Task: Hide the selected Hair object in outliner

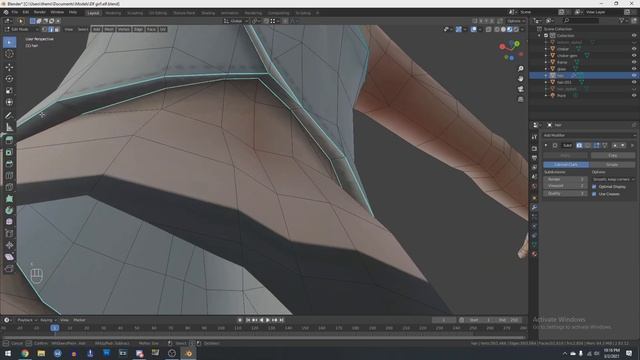Action: (634, 76)
